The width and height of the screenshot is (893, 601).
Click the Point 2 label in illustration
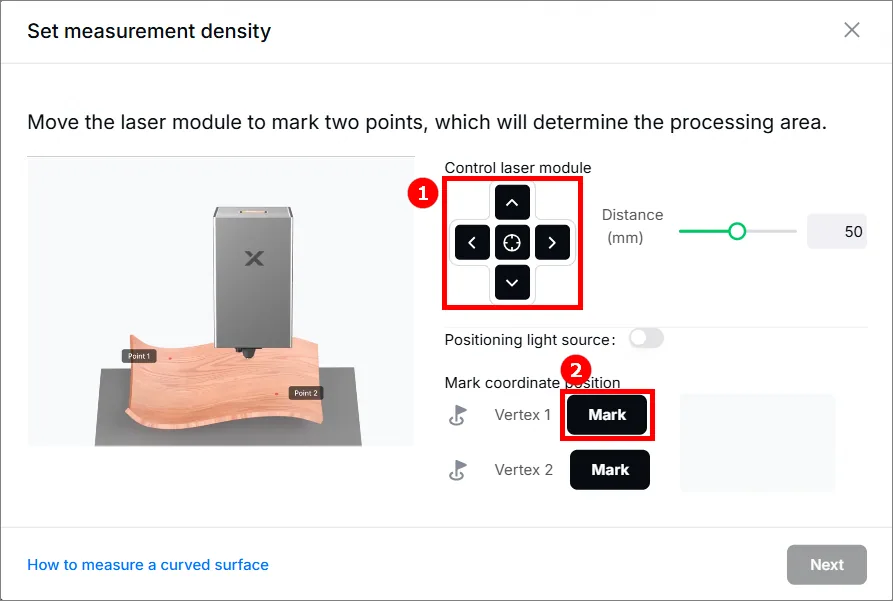click(306, 393)
